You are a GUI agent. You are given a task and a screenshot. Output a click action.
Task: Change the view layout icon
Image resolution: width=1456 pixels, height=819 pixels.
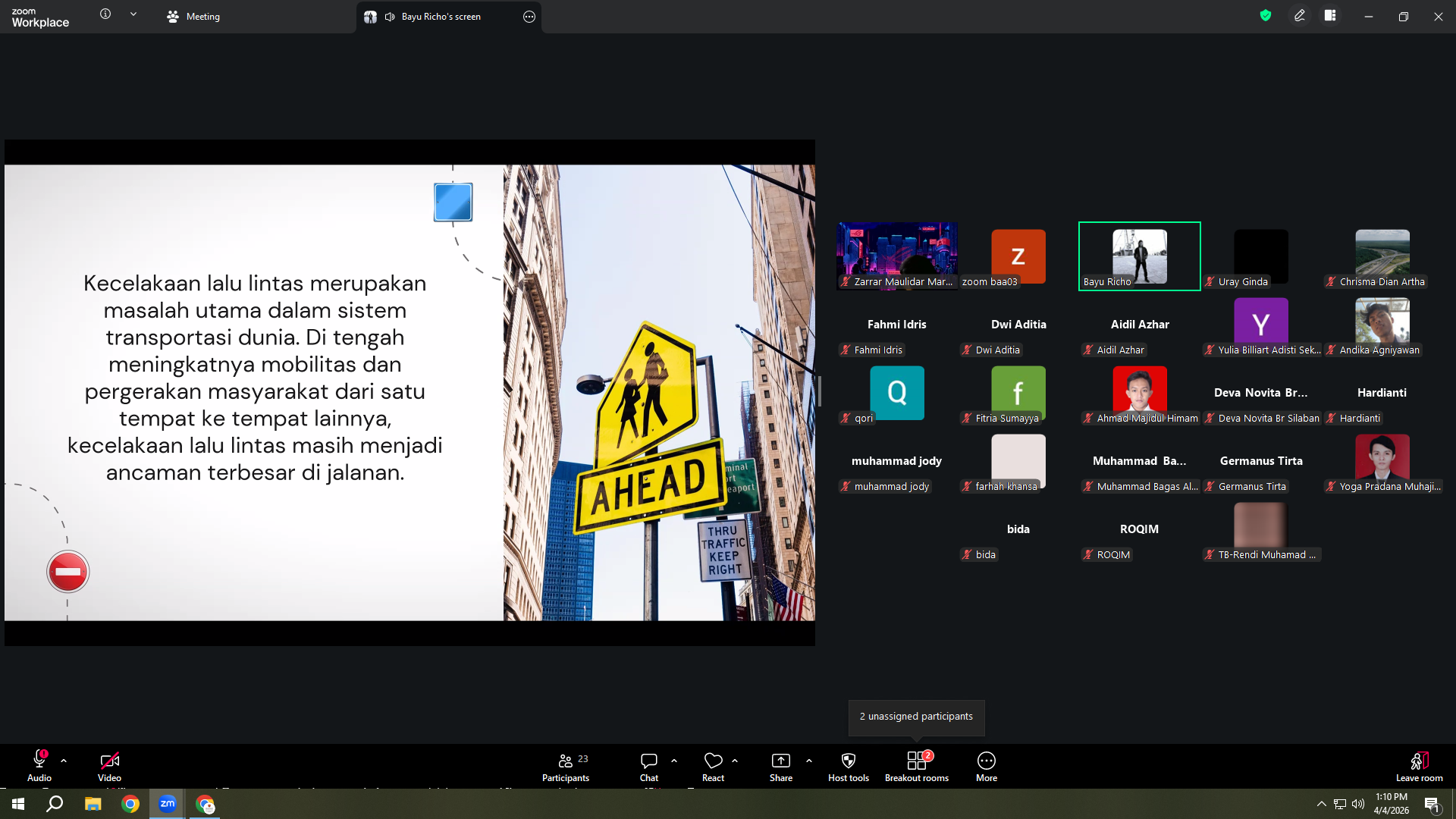coord(1330,15)
